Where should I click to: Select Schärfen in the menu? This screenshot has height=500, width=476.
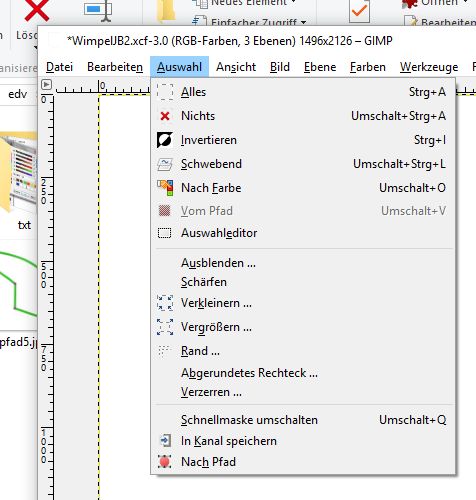(303, 282)
